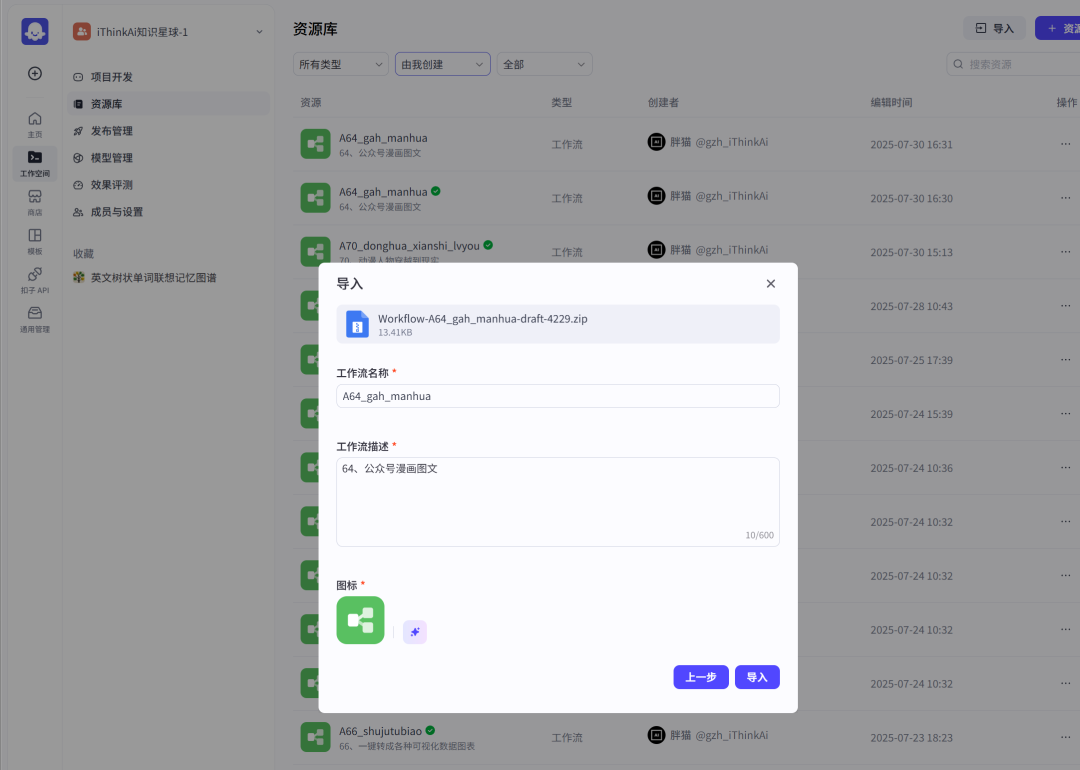Click the plus create icon in sidebar
1080x770 pixels.
click(x=34, y=74)
